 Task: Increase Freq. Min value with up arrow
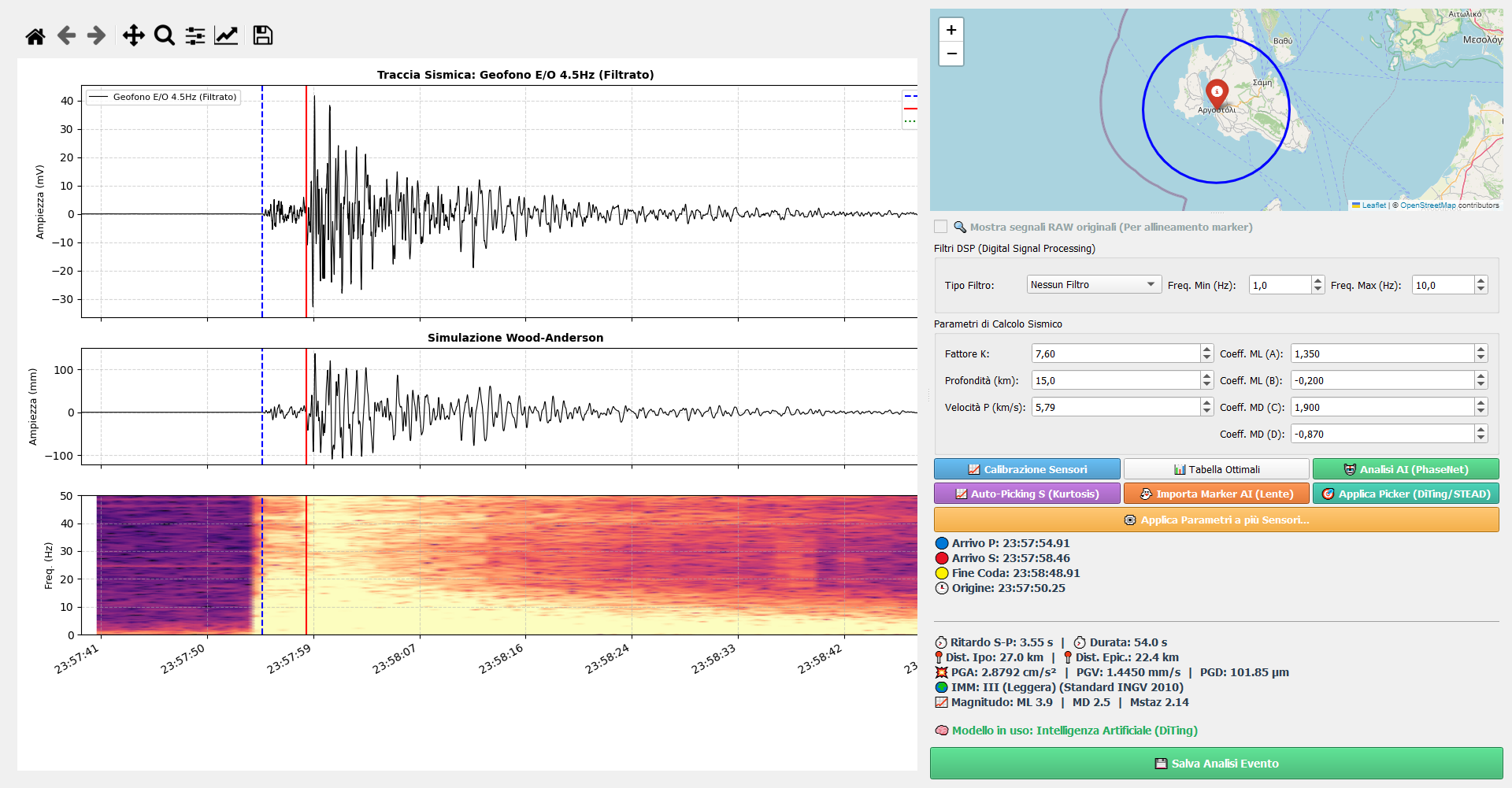point(1317,280)
